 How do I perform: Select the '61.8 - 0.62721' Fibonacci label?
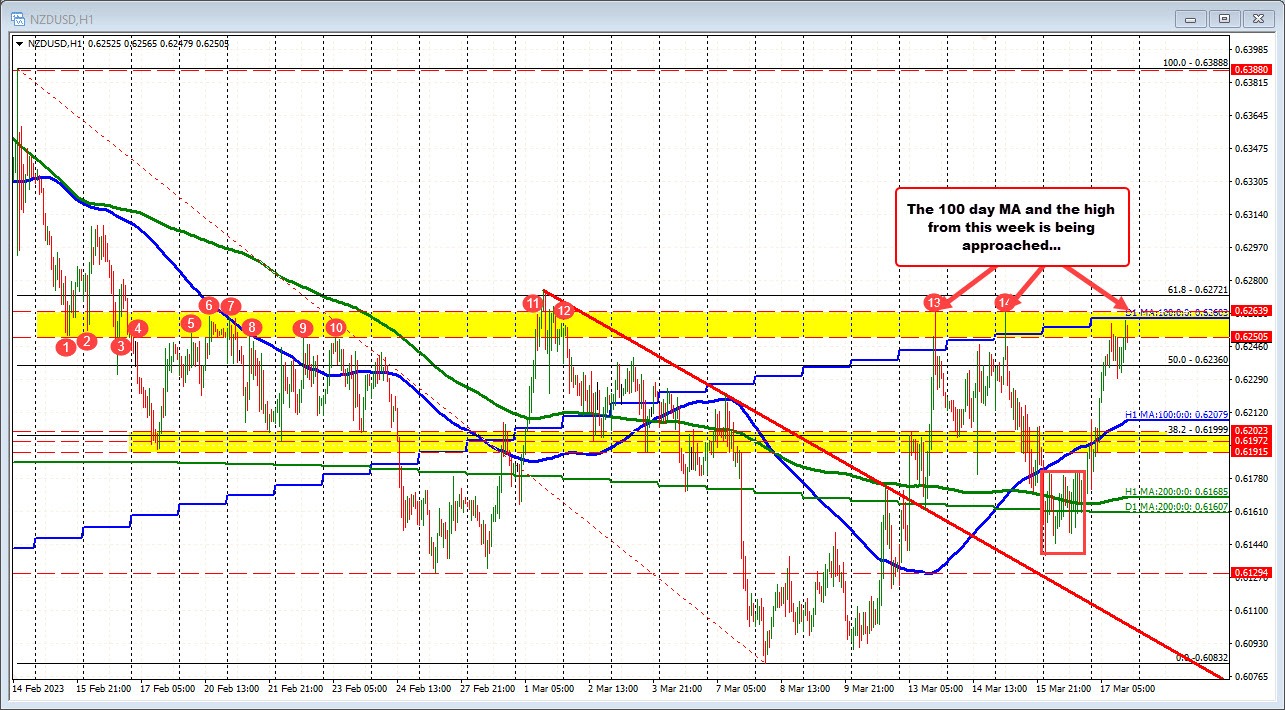tap(1197, 288)
